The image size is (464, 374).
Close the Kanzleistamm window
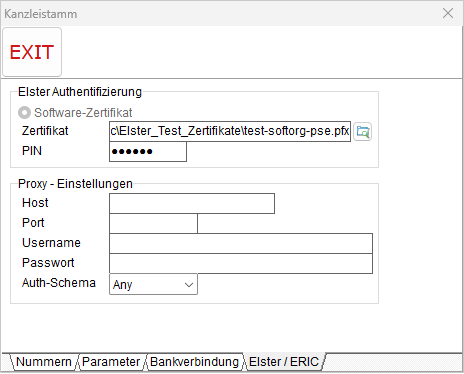[448, 13]
